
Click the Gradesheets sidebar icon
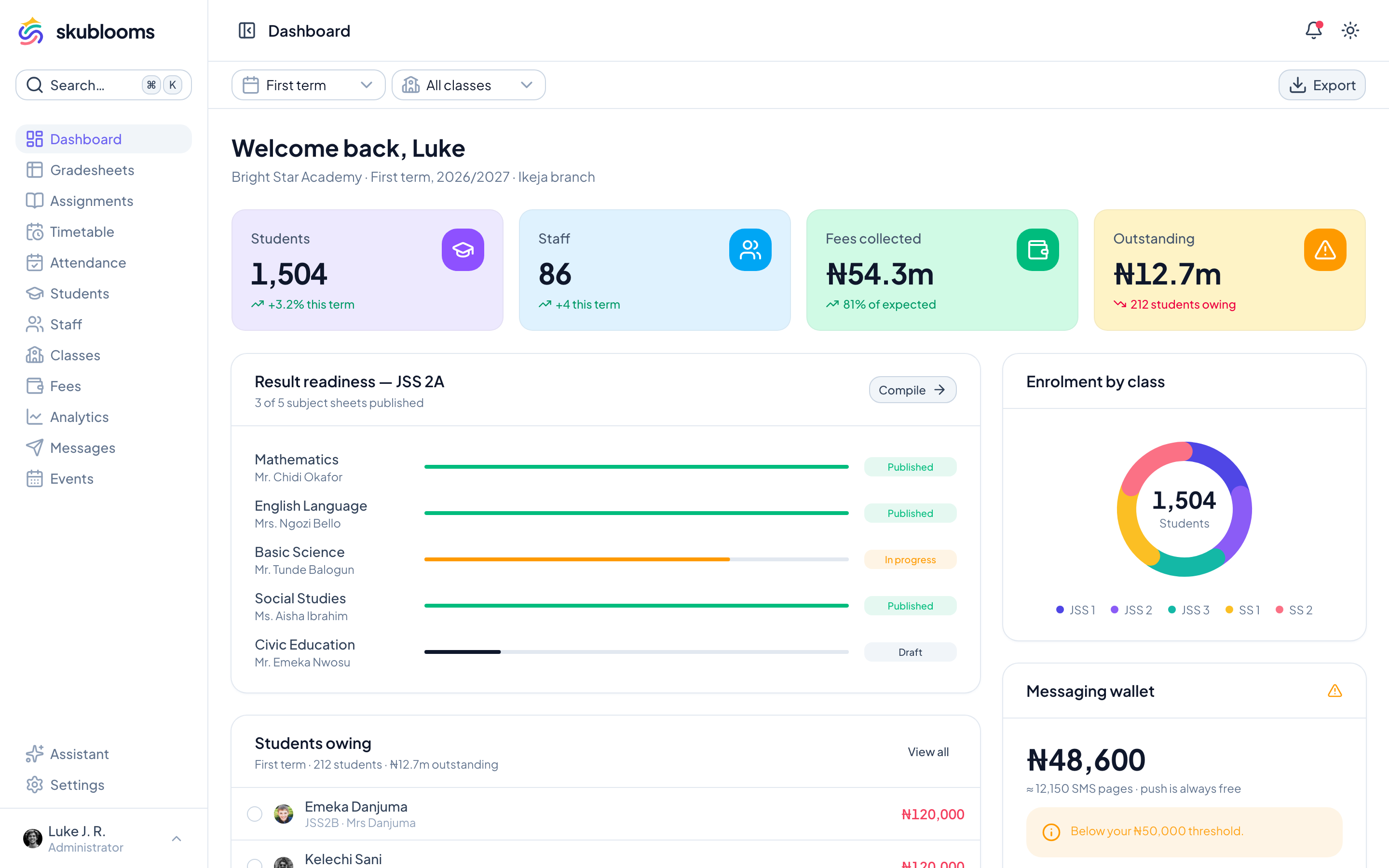(34, 170)
